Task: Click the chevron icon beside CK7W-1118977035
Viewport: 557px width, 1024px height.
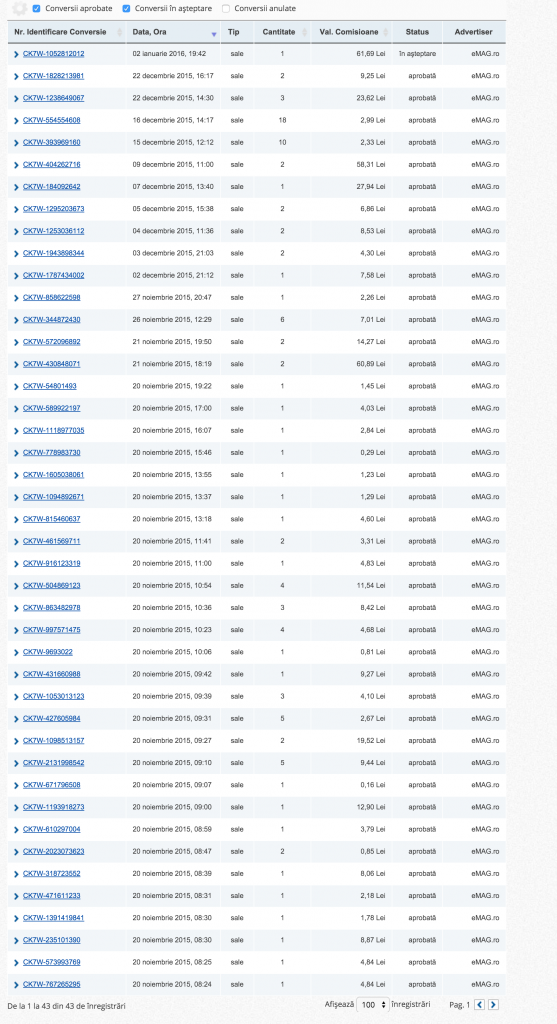Action: 16,430
